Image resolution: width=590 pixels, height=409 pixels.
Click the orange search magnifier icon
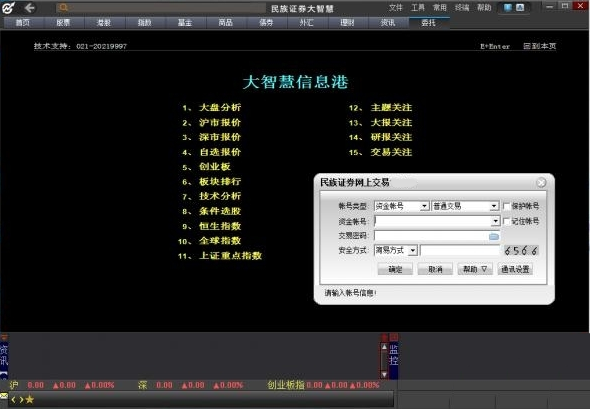[x=63, y=8]
